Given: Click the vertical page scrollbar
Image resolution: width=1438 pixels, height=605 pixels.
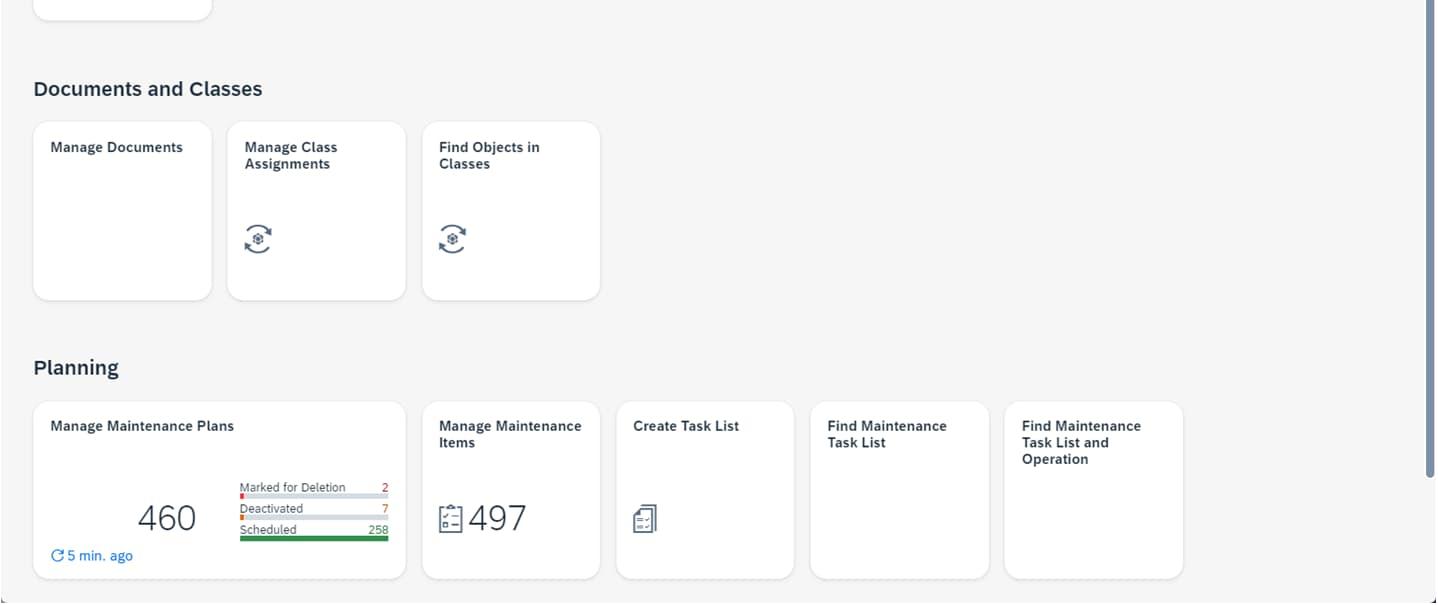Looking at the screenshot, I should click(x=1430, y=240).
